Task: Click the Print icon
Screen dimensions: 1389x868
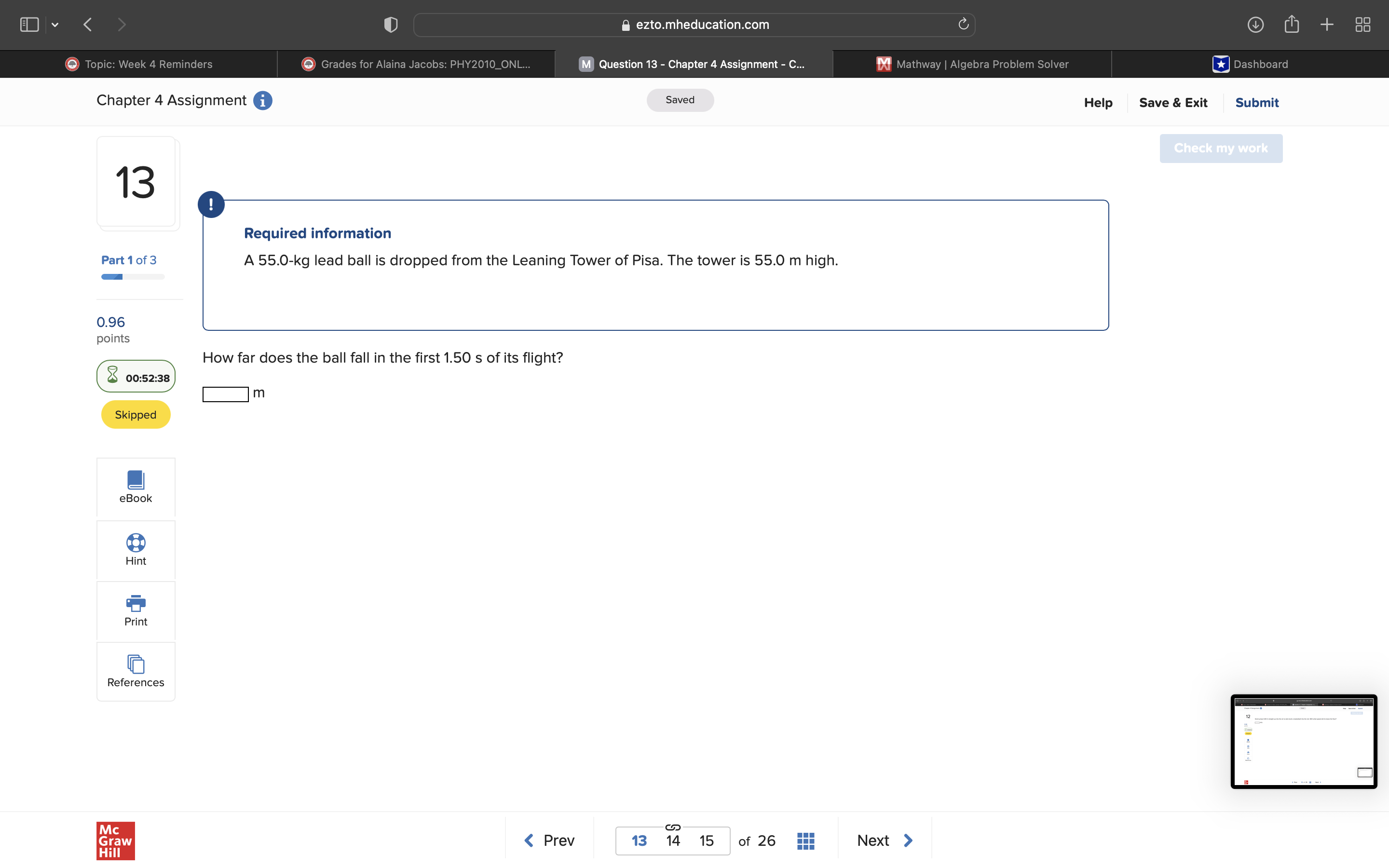Action: [x=136, y=603]
